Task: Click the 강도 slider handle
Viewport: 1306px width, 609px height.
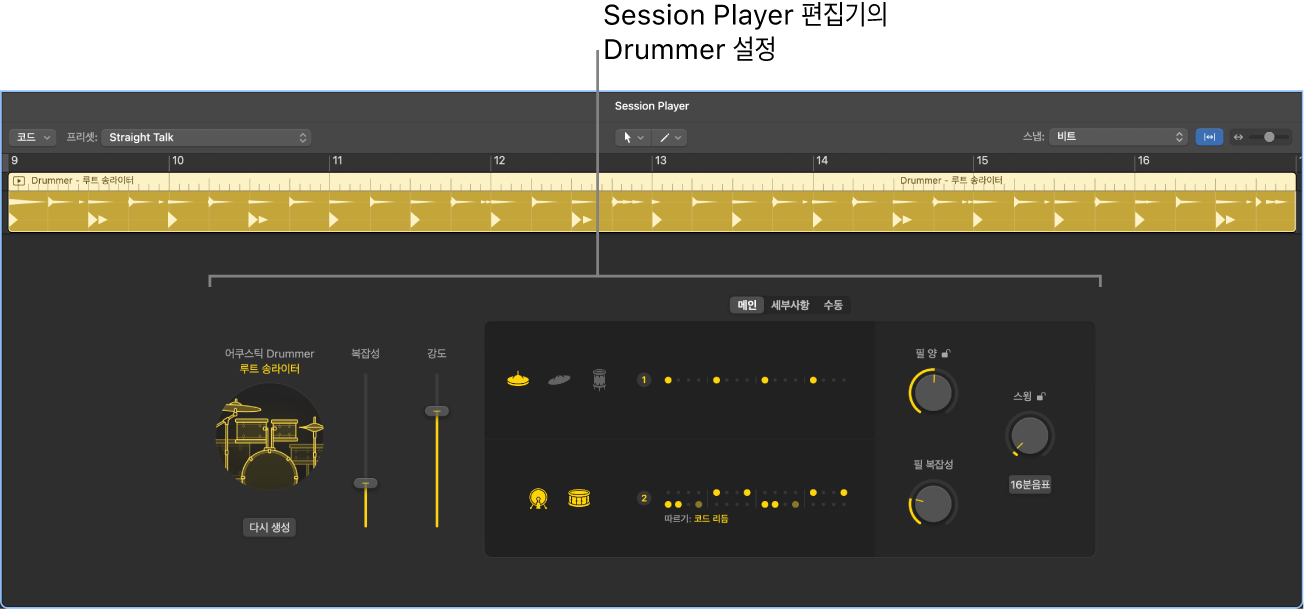Action: (x=437, y=411)
